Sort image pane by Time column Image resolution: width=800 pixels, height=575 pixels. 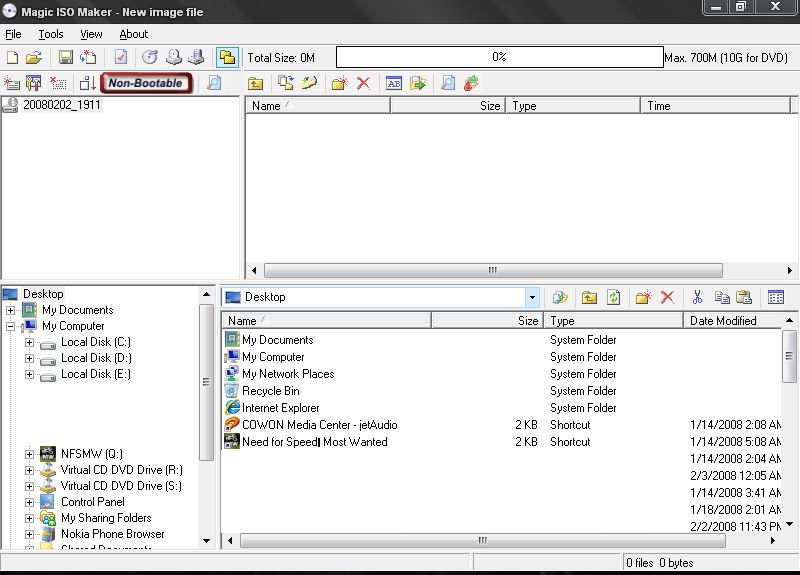(x=715, y=106)
